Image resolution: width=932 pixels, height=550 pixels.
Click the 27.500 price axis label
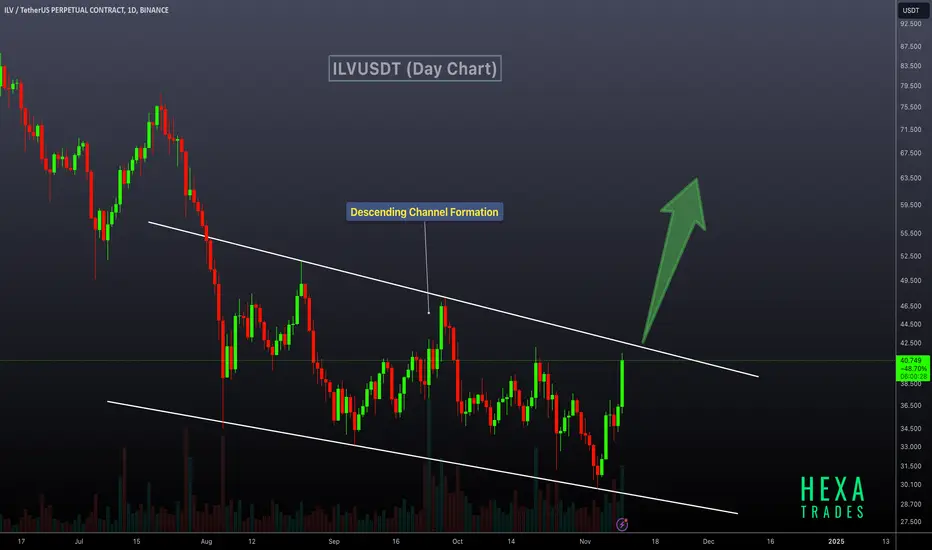click(911, 522)
